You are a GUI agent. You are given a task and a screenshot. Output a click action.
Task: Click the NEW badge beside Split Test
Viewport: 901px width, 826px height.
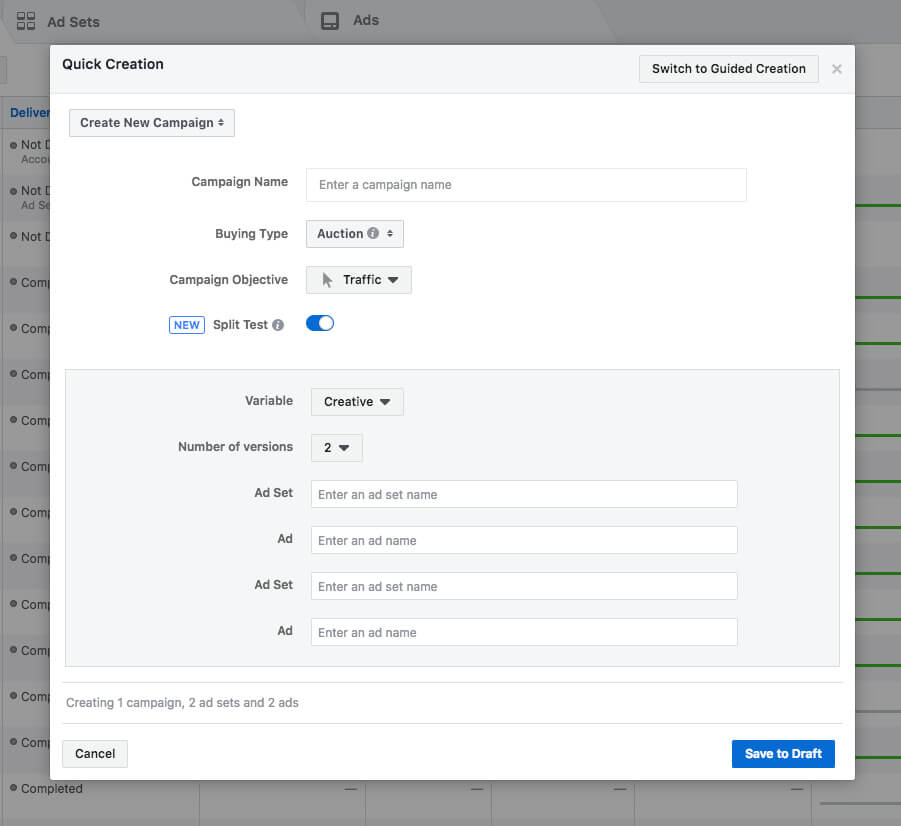pos(187,325)
